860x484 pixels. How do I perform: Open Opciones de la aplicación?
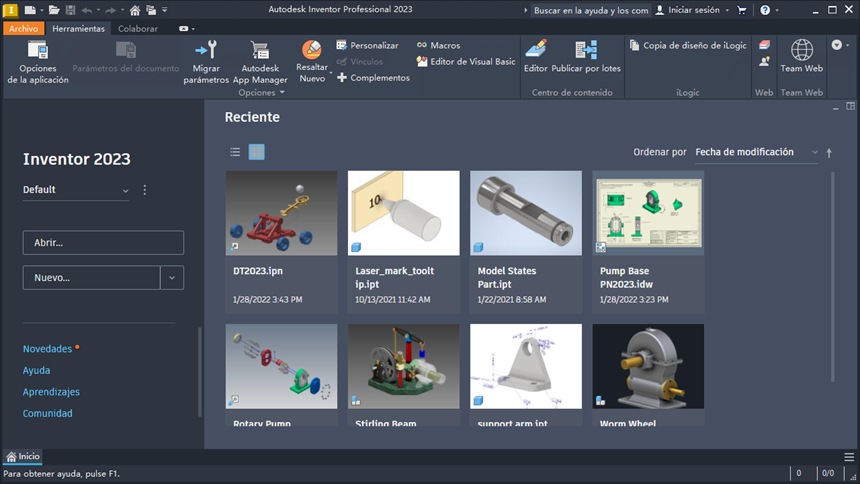click(x=38, y=63)
